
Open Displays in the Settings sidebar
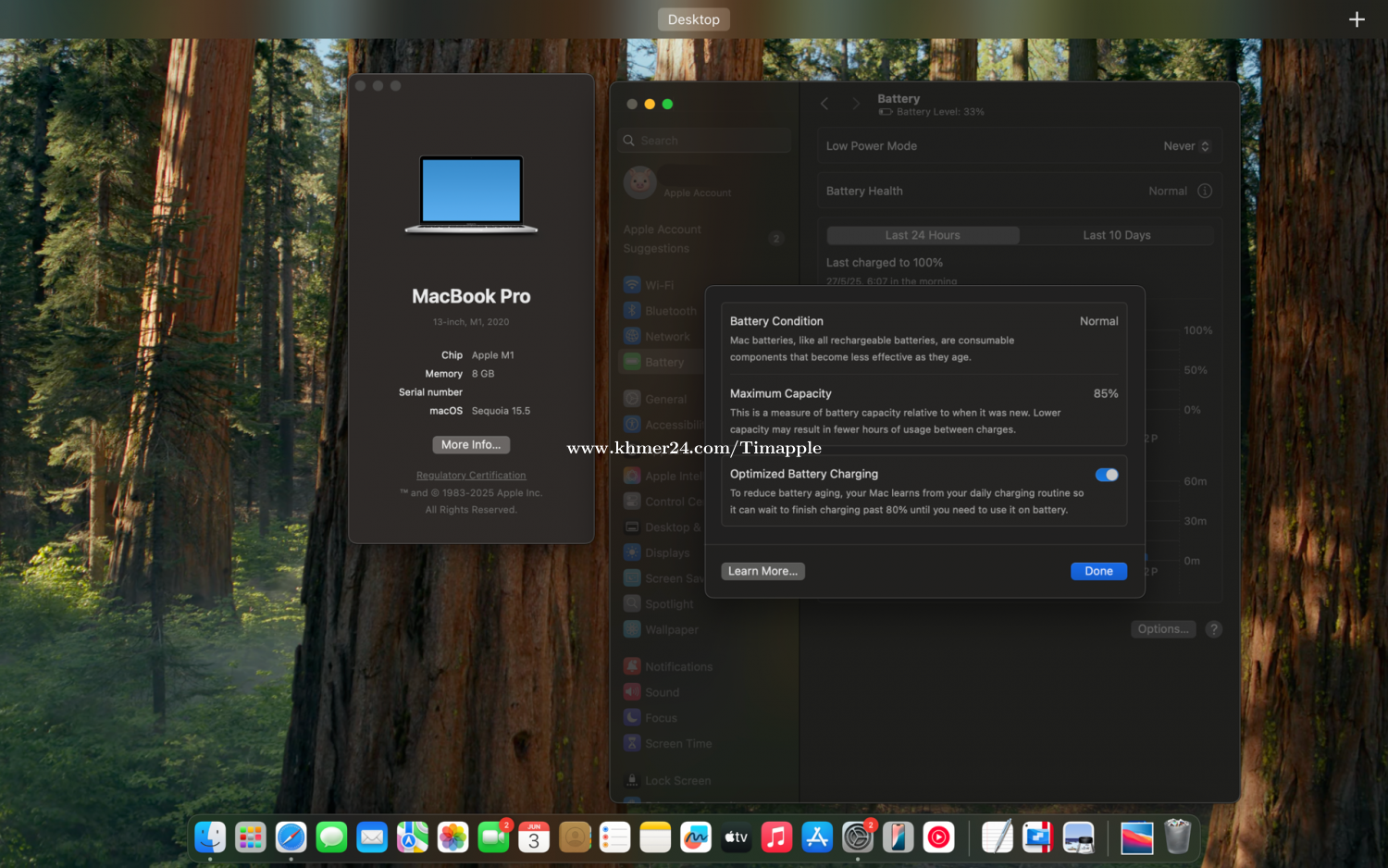click(657, 553)
